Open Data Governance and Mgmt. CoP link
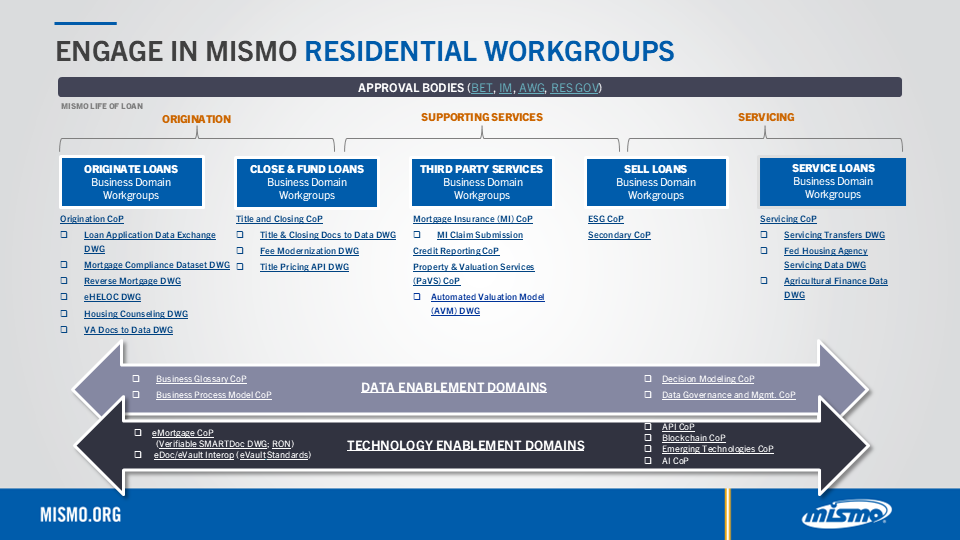 [729, 395]
